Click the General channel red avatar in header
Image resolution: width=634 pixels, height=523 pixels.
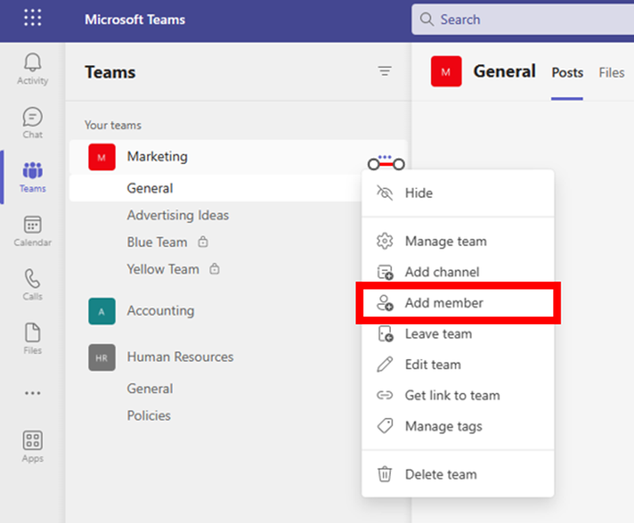point(446,71)
